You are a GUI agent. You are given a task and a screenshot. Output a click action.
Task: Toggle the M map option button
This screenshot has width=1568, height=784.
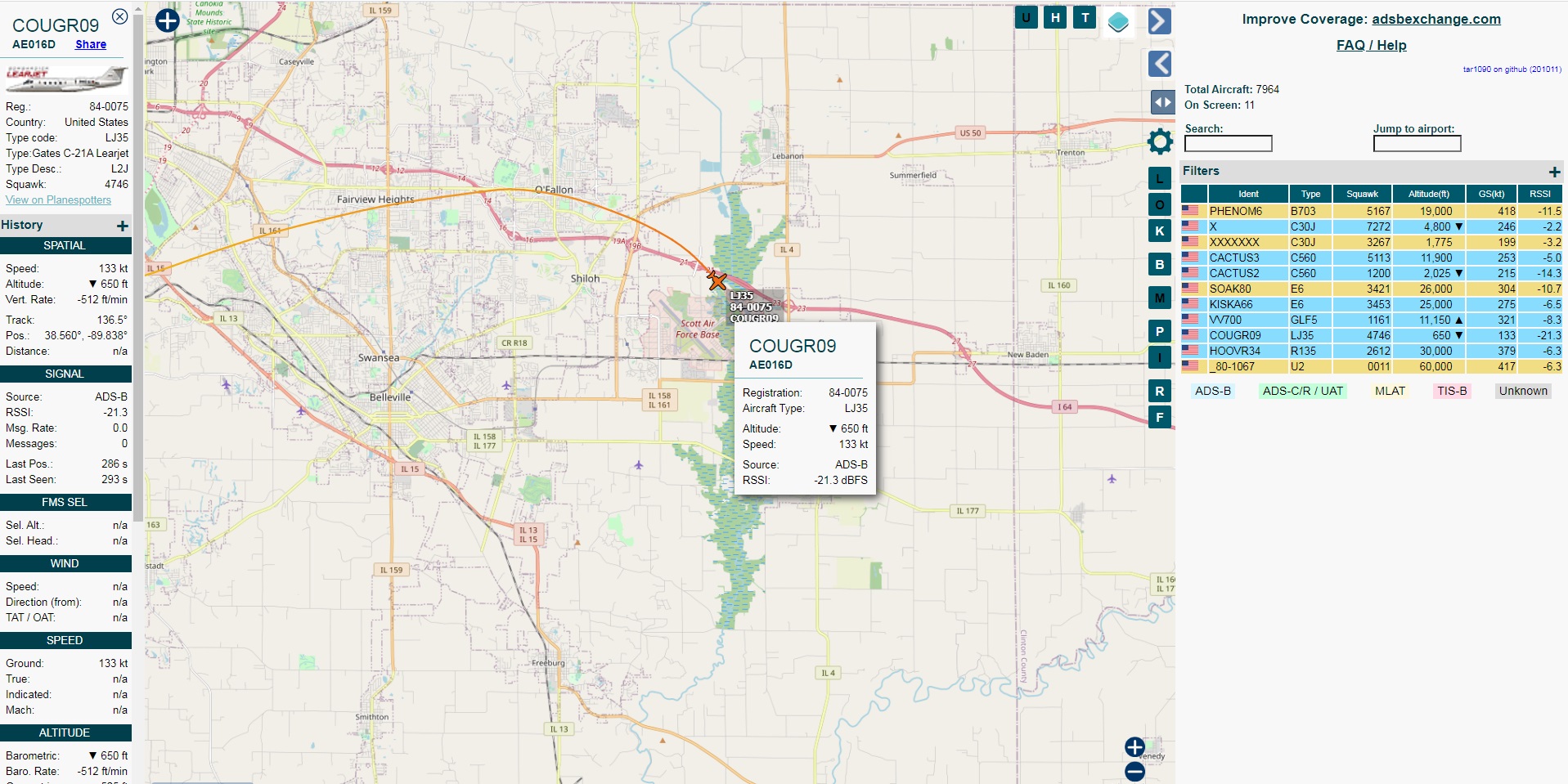(x=1160, y=298)
